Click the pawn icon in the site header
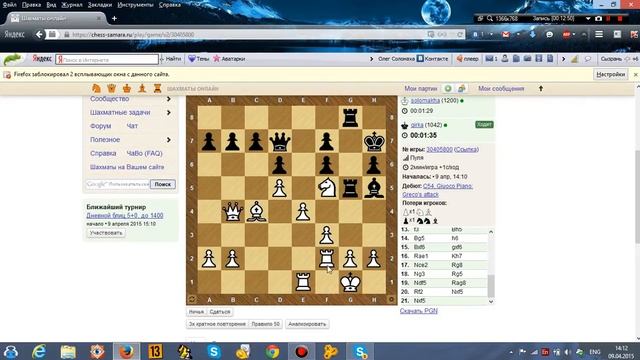The height and width of the screenshot is (360, 640). [142, 88]
